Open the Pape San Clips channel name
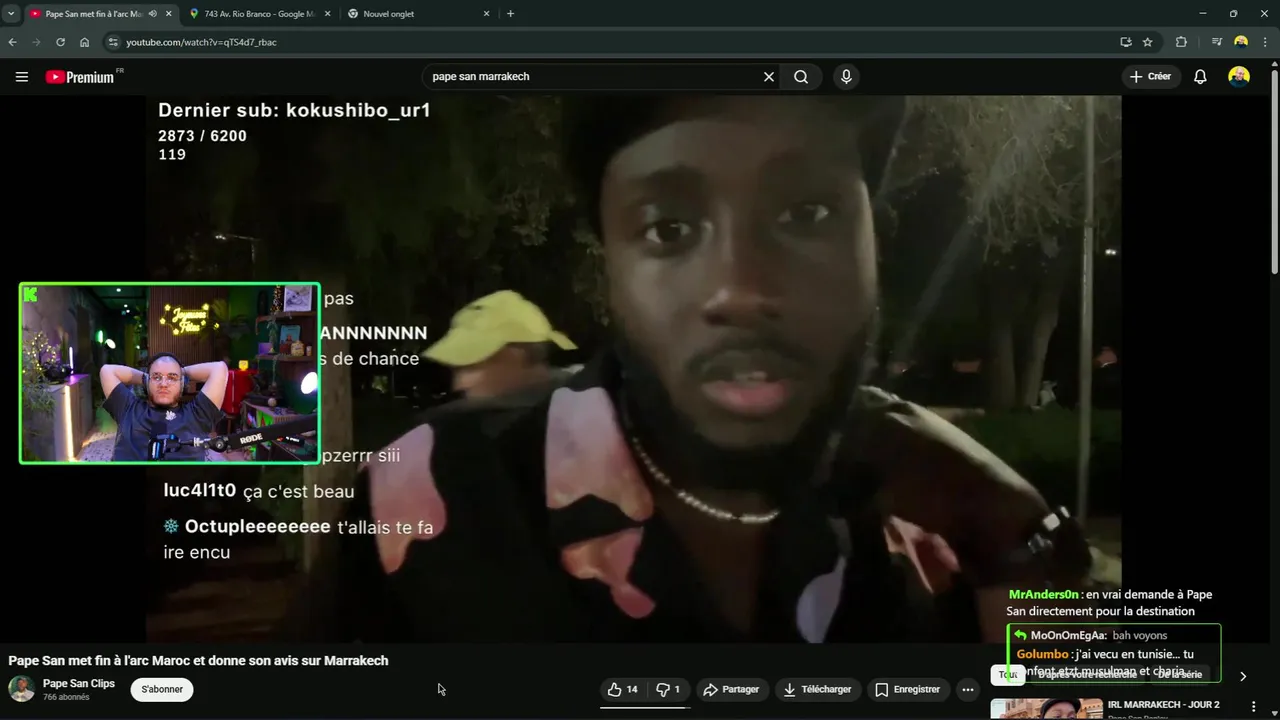The image size is (1280, 720). click(79, 684)
